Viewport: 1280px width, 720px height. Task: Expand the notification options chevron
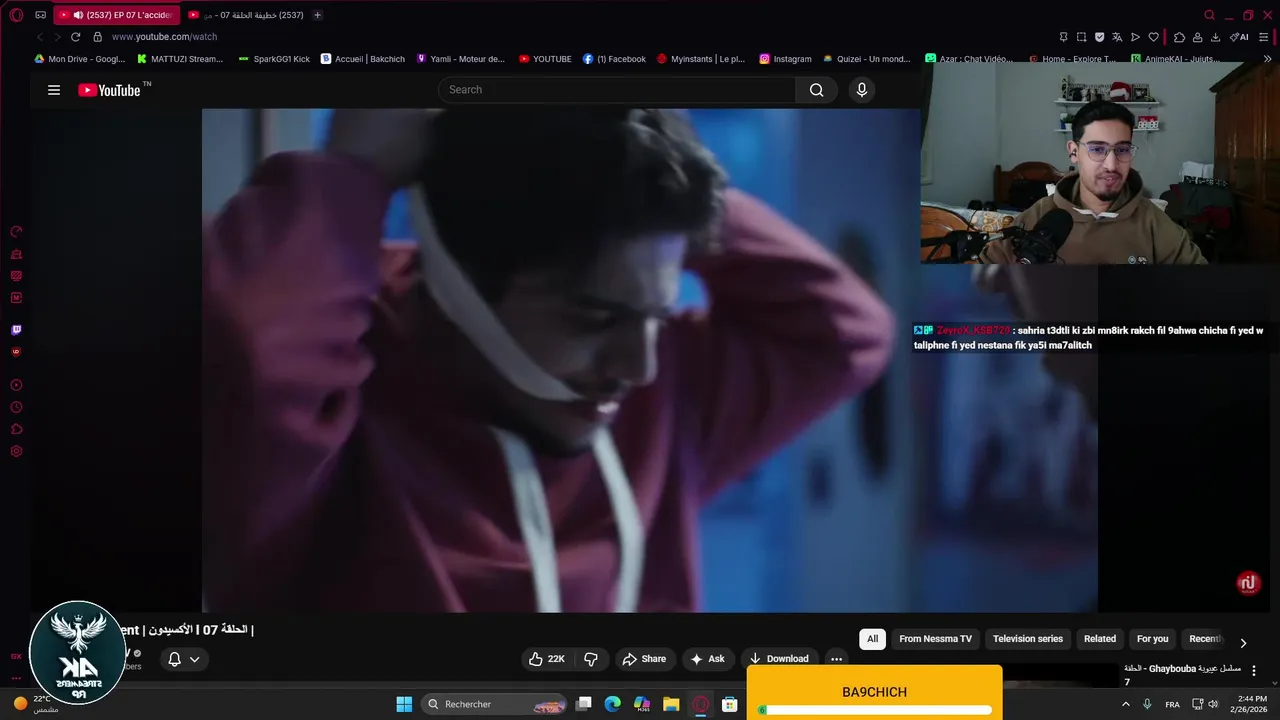pyautogui.click(x=195, y=659)
